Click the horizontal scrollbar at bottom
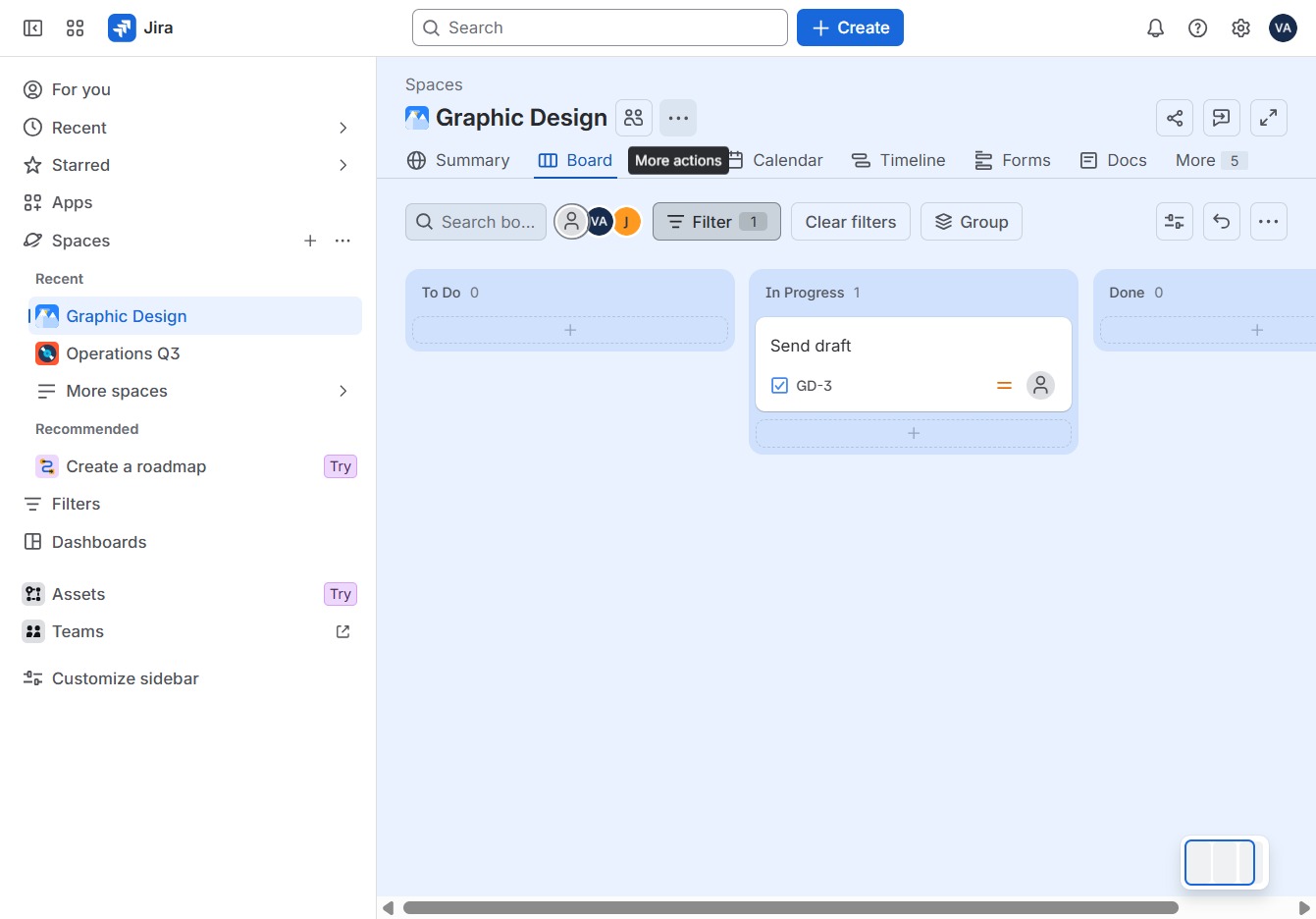The image size is (1316, 919). 790,908
